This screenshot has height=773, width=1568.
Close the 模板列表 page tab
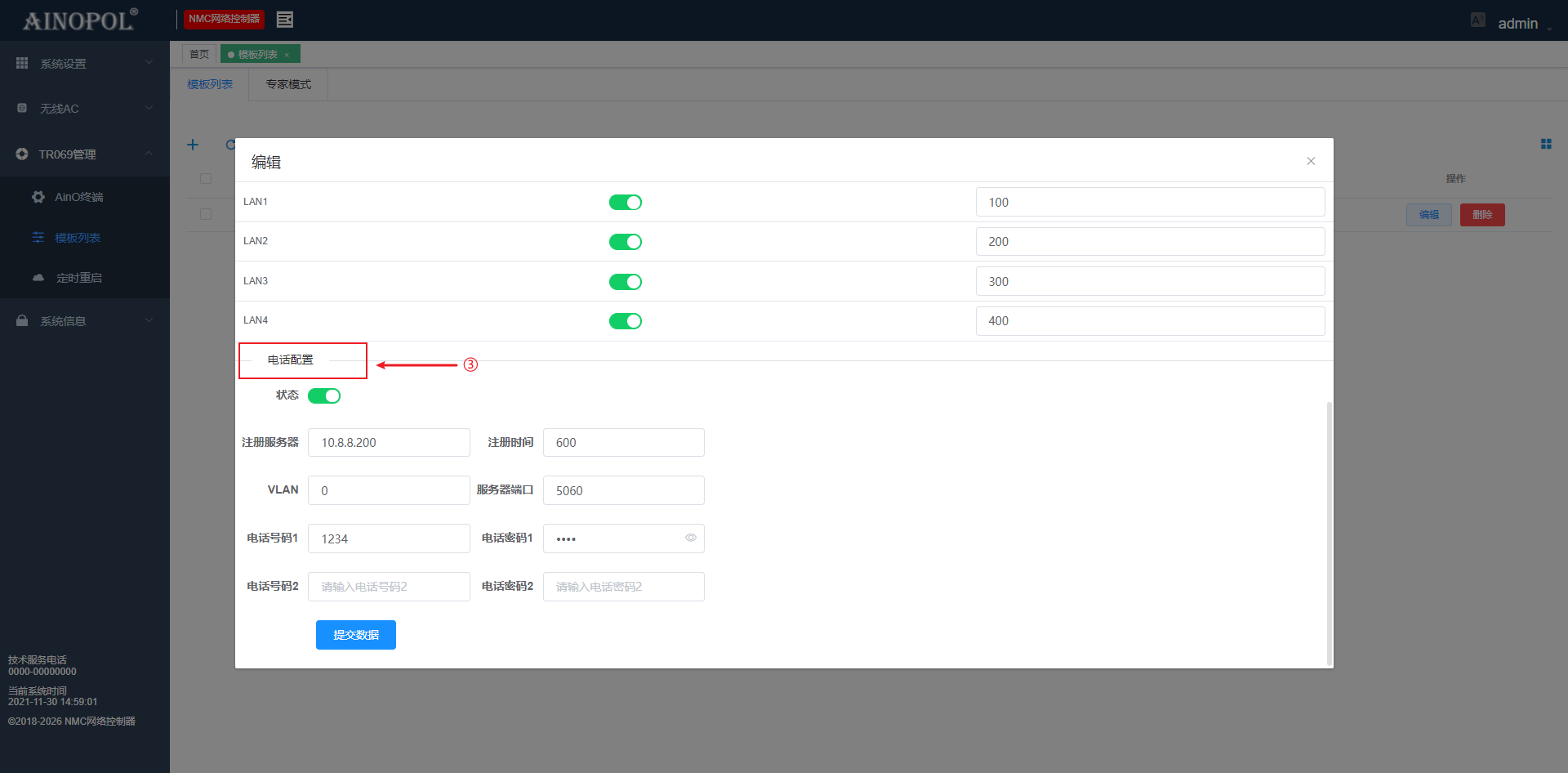click(287, 55)
